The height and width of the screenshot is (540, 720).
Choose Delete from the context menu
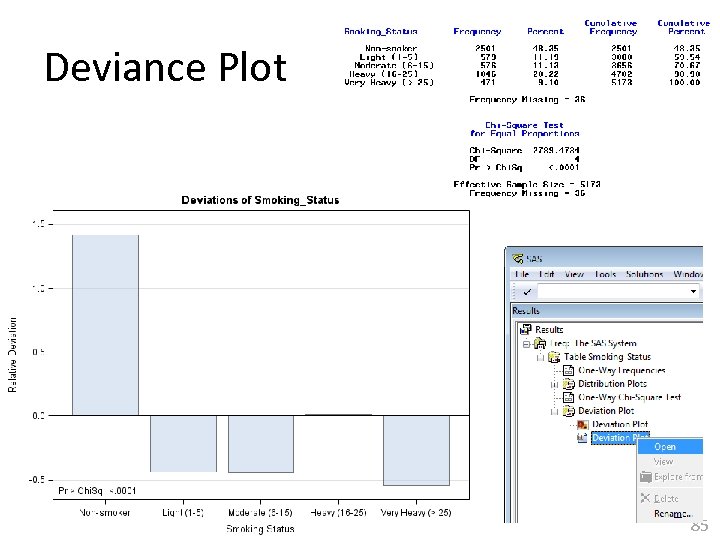(671, 498)
